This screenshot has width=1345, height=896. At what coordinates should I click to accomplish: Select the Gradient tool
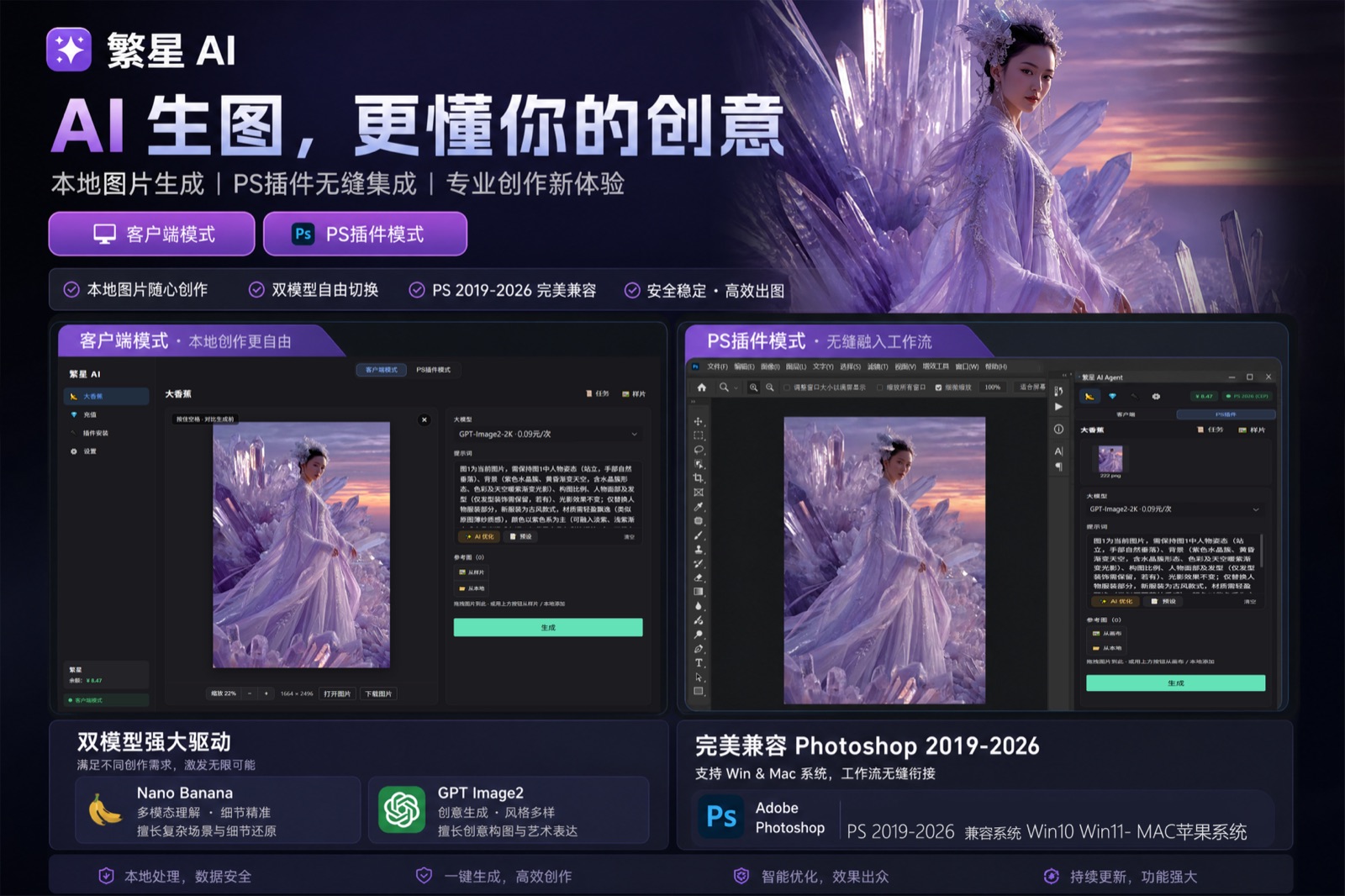[x=698, y=592]
